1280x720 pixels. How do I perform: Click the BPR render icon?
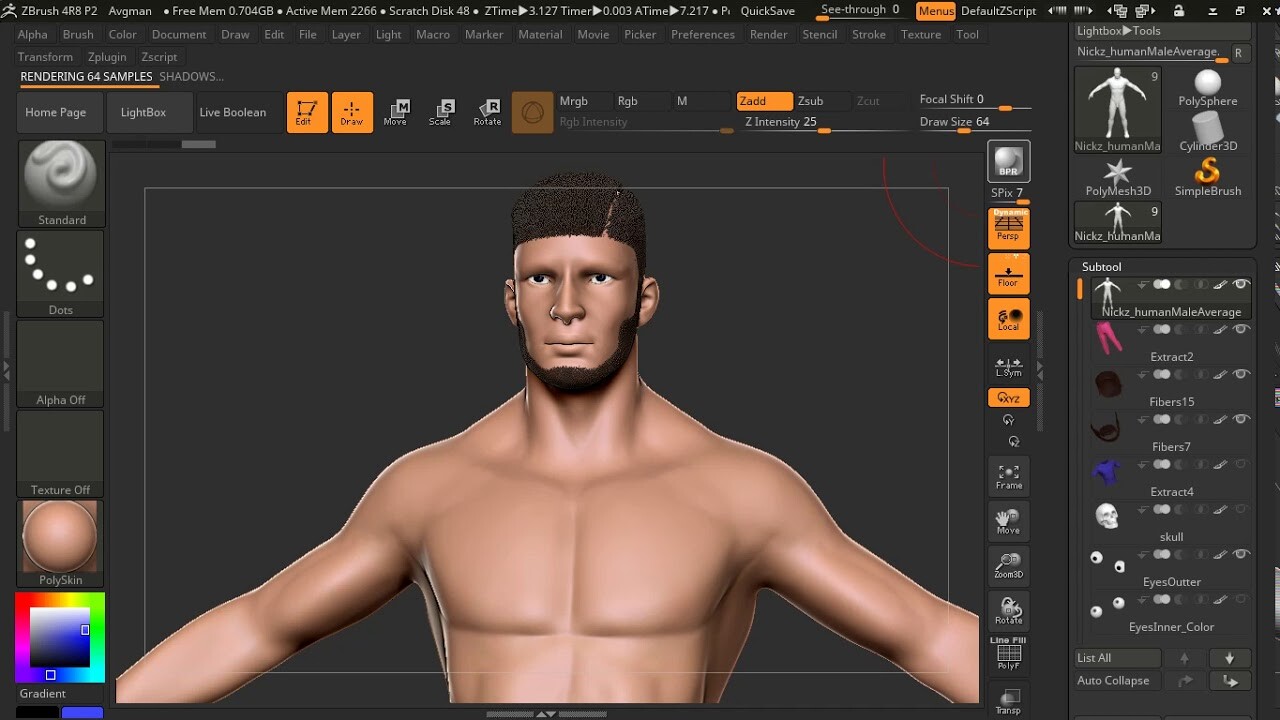pyautogui.click(x=1007, y=158)
